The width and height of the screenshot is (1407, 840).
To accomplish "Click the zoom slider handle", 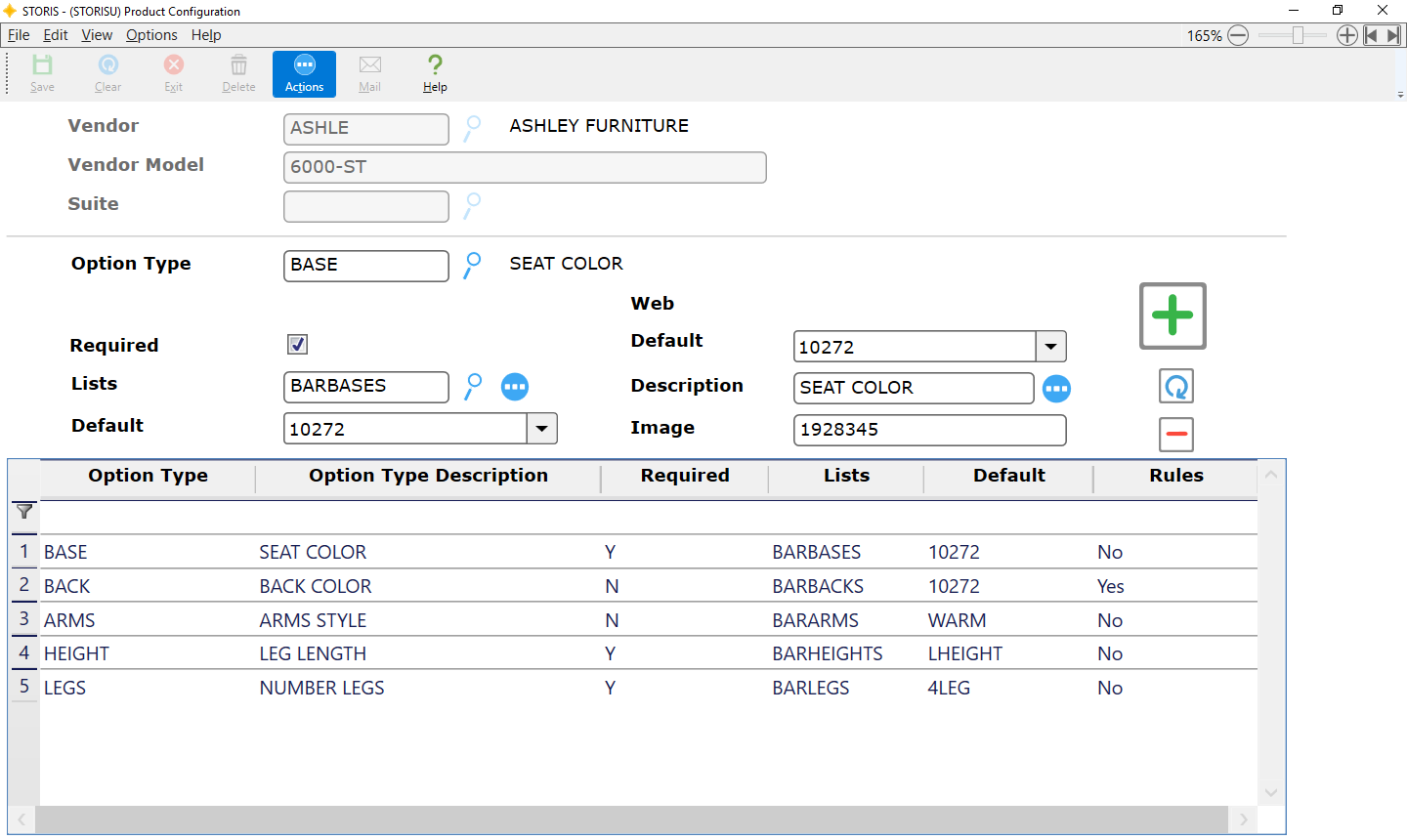I will click(1298, 35).
